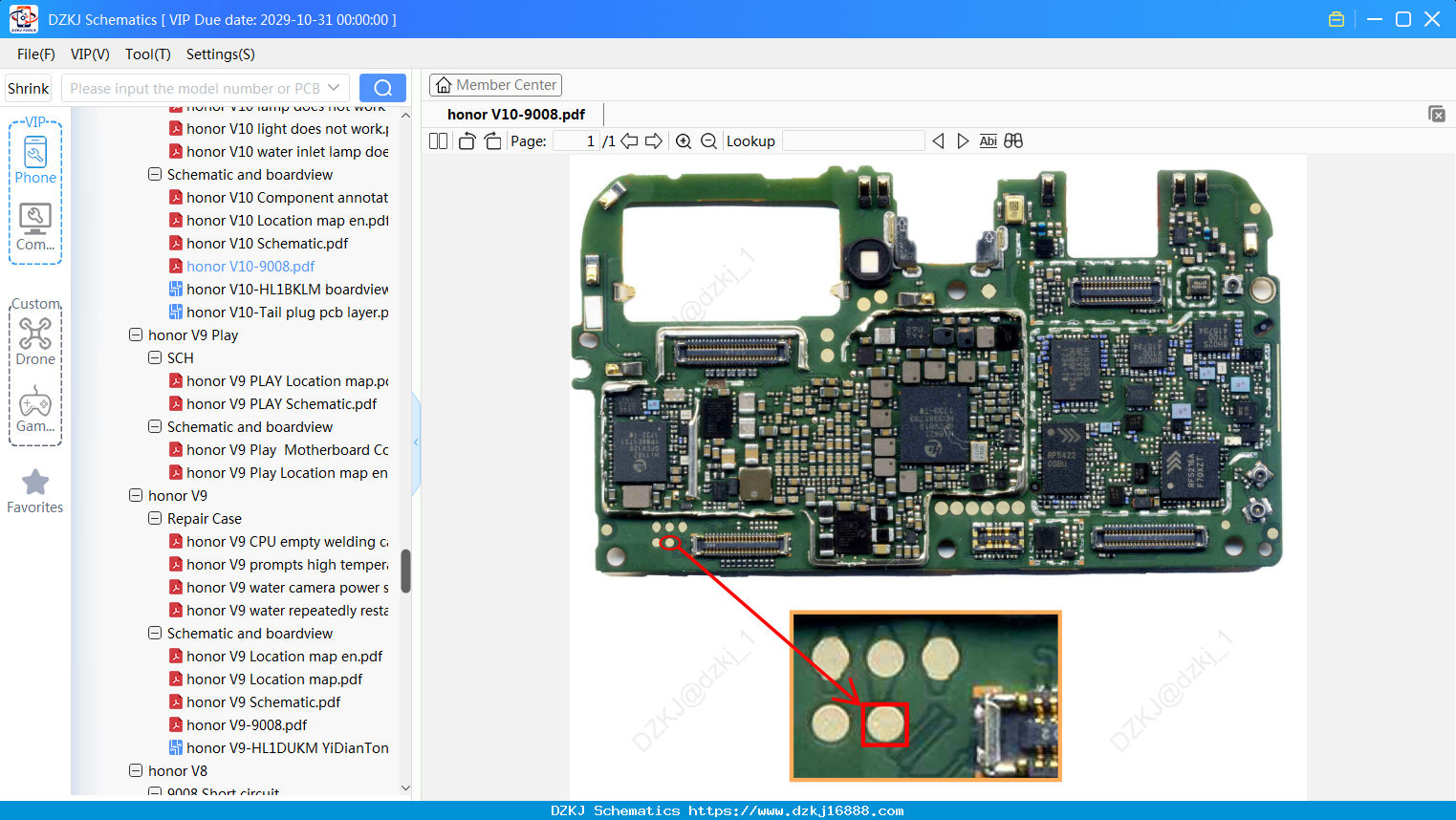Click the Member Center home icon
Screen dimensions: 1456x820
(x=444, y=85)
